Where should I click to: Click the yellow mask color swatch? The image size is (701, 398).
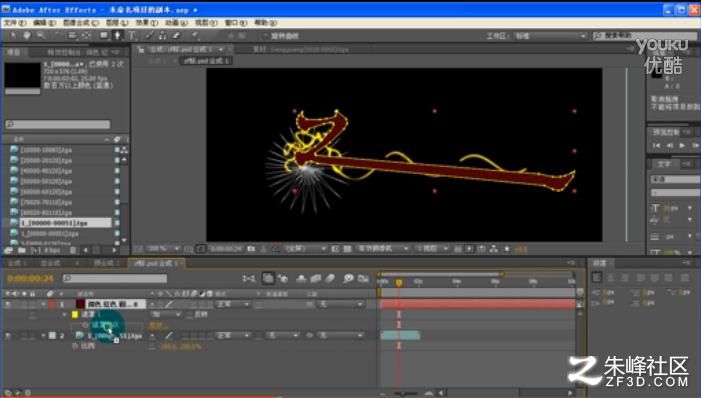pyautogui.click(x=75, y=314)
